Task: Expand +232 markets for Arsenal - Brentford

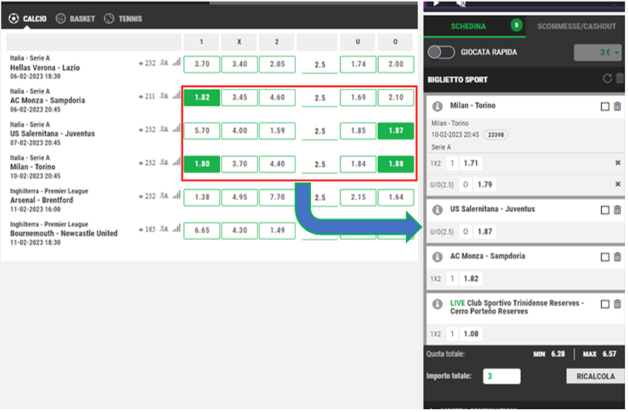Action: pyautogui.click(x=153, y=196)
